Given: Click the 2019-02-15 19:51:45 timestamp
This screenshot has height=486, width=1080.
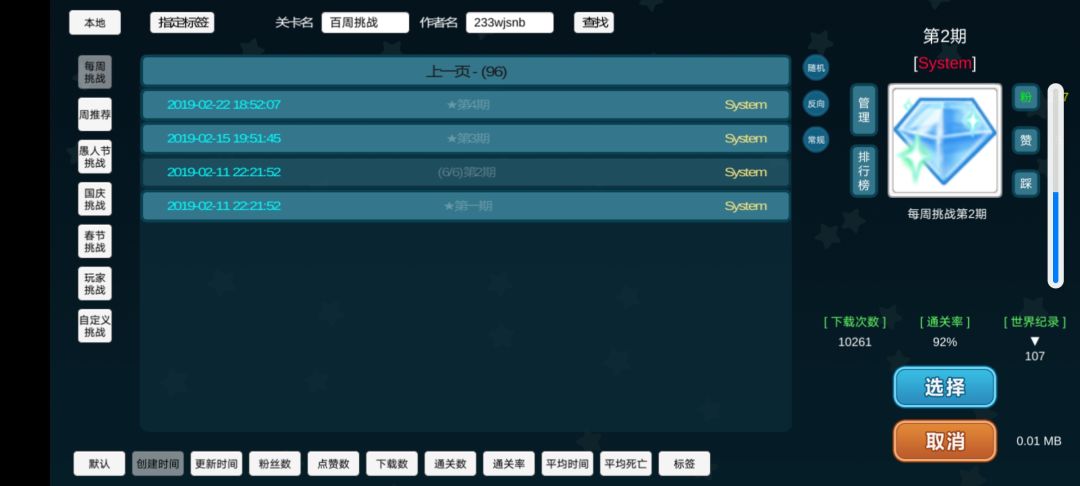Looking at the screenshot, I should (224, 138).
